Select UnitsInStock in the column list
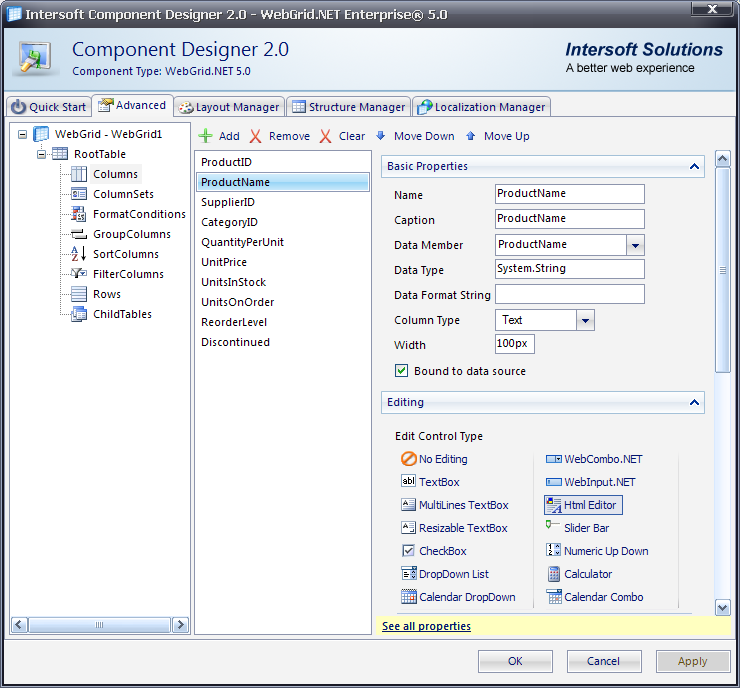740x688 pixels. [x=283, y=282]
